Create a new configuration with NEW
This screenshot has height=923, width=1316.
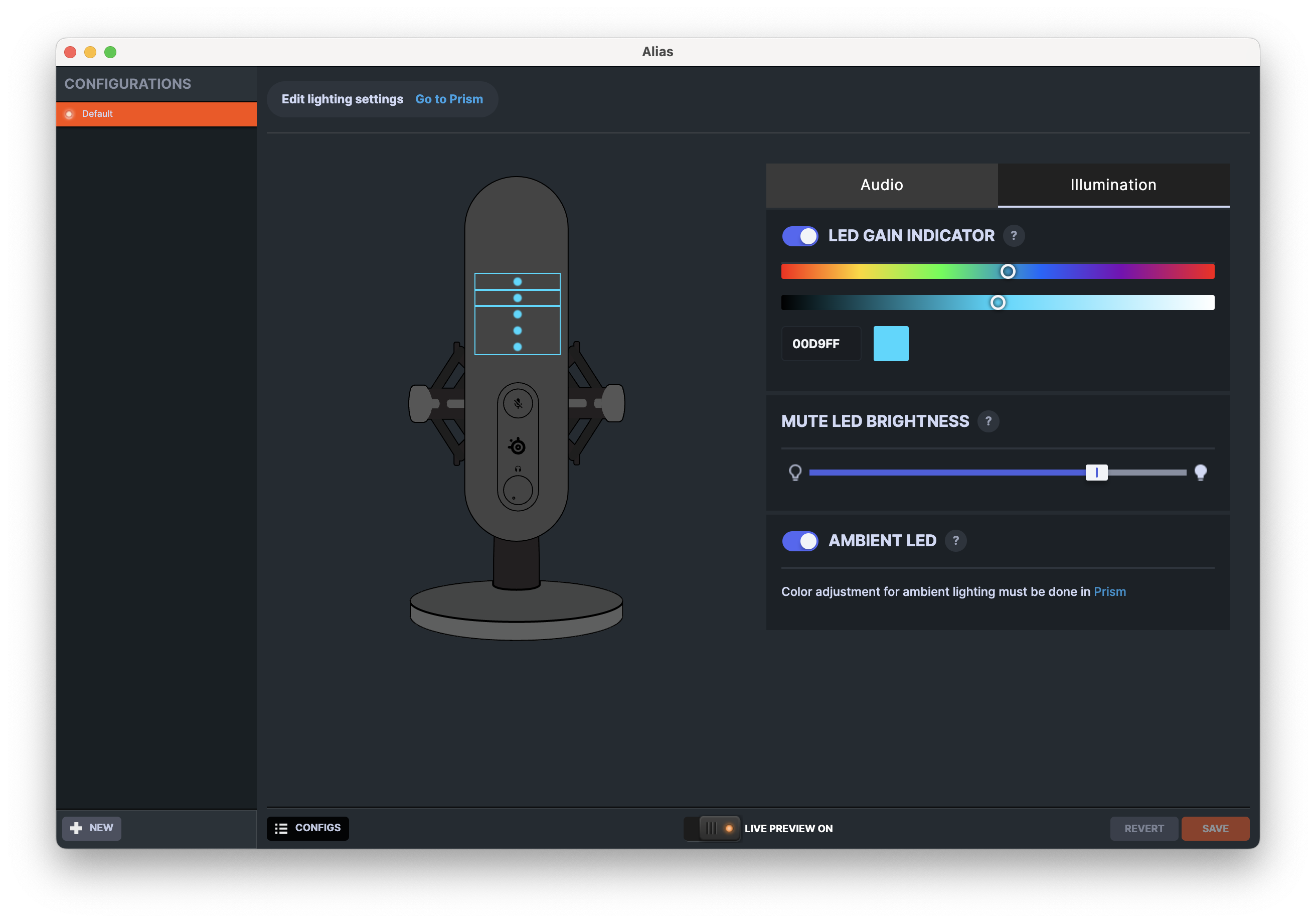click(92, 828)
